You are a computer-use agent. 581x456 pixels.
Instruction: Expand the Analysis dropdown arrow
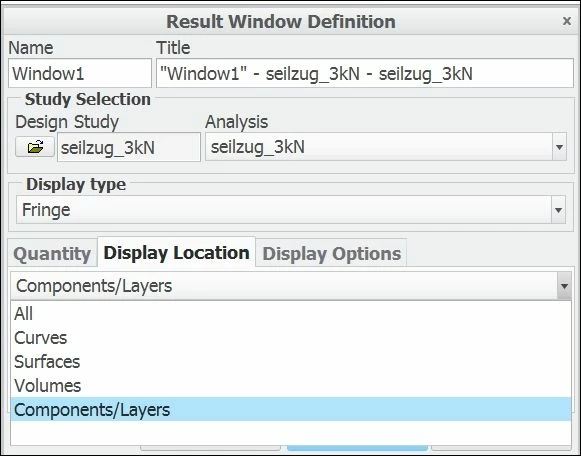(x=559, y=147)
